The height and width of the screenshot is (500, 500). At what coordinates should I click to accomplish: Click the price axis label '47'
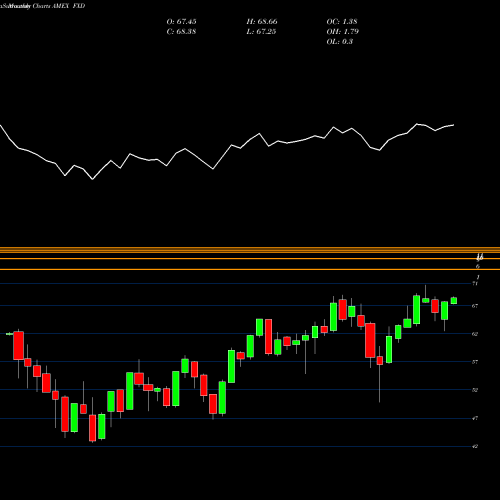tap(475, 418)
